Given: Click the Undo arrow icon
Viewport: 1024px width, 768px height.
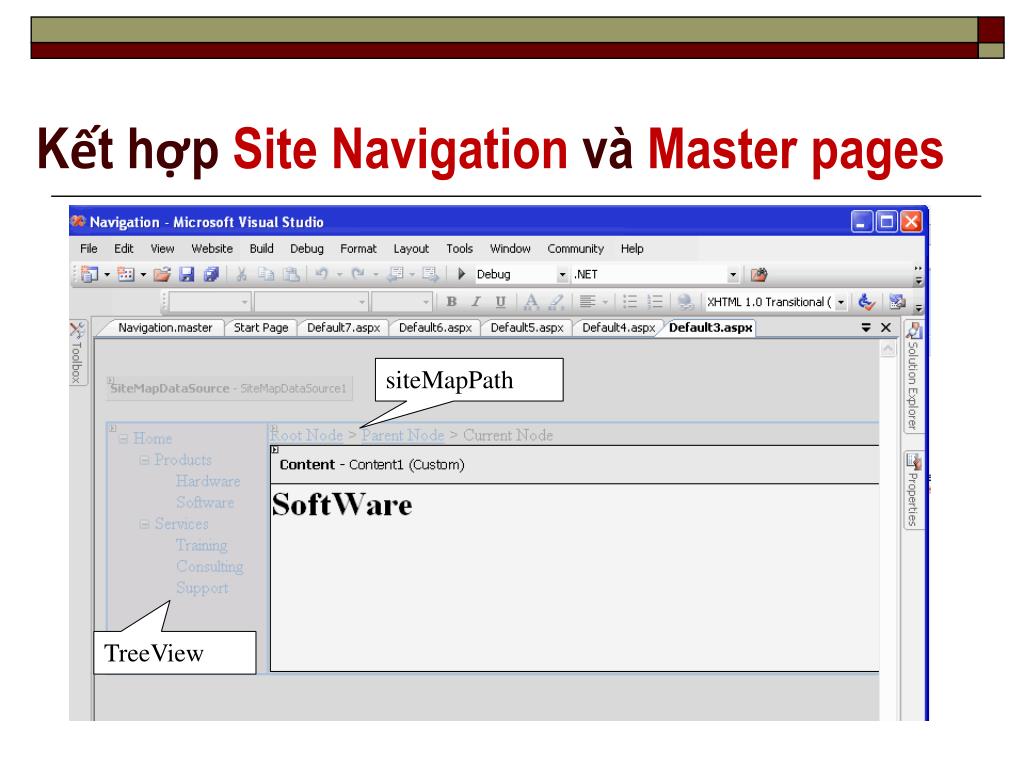Looking at the screenshot, I should 321,274.
